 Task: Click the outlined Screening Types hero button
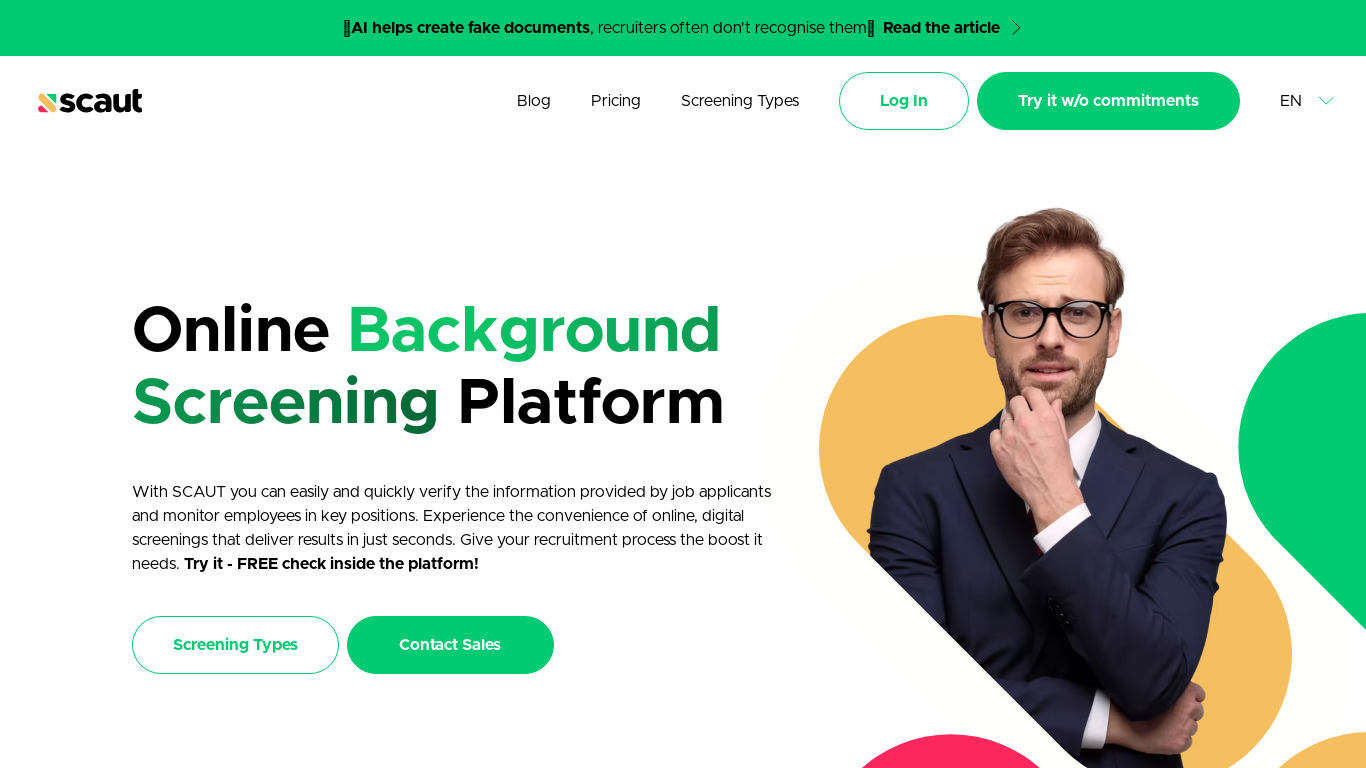[235, 645]
